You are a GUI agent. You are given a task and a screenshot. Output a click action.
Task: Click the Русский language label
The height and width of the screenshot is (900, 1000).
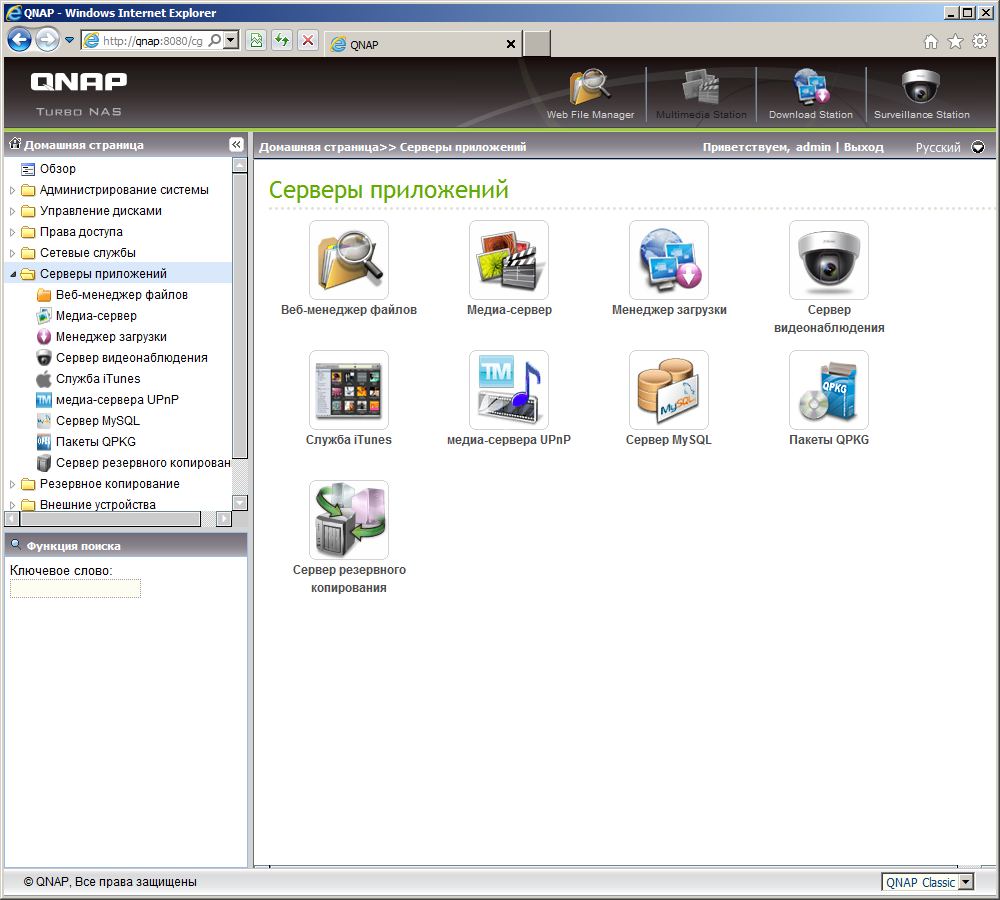(x=938, y=147)
